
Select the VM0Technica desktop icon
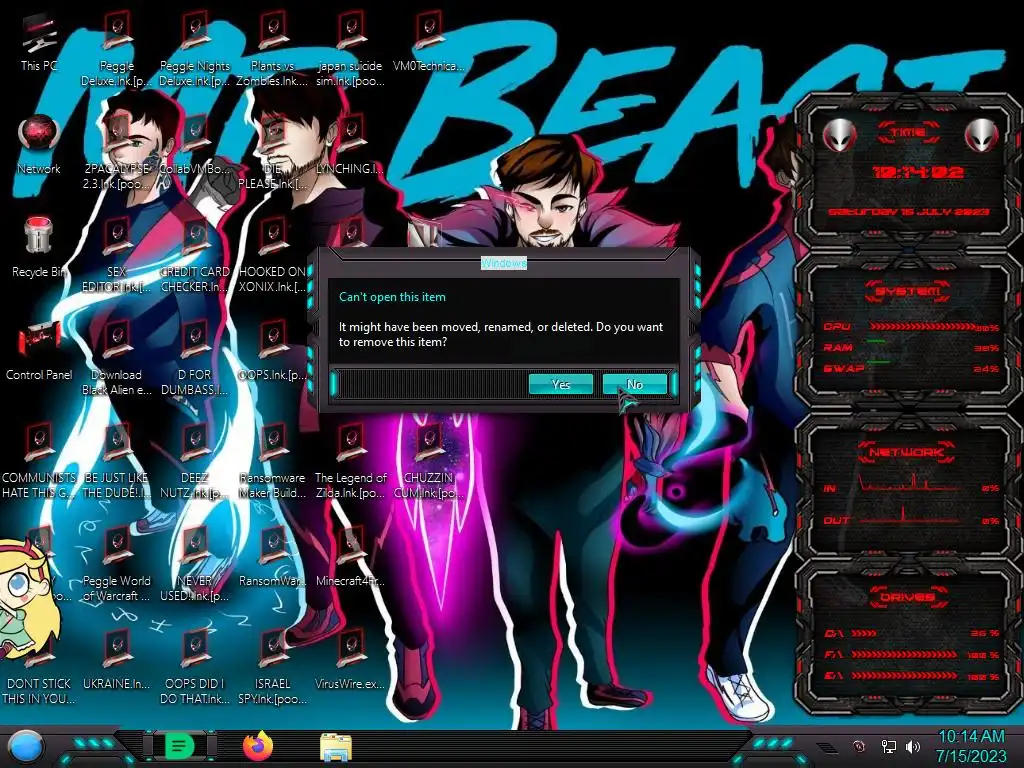pos(428,42)
